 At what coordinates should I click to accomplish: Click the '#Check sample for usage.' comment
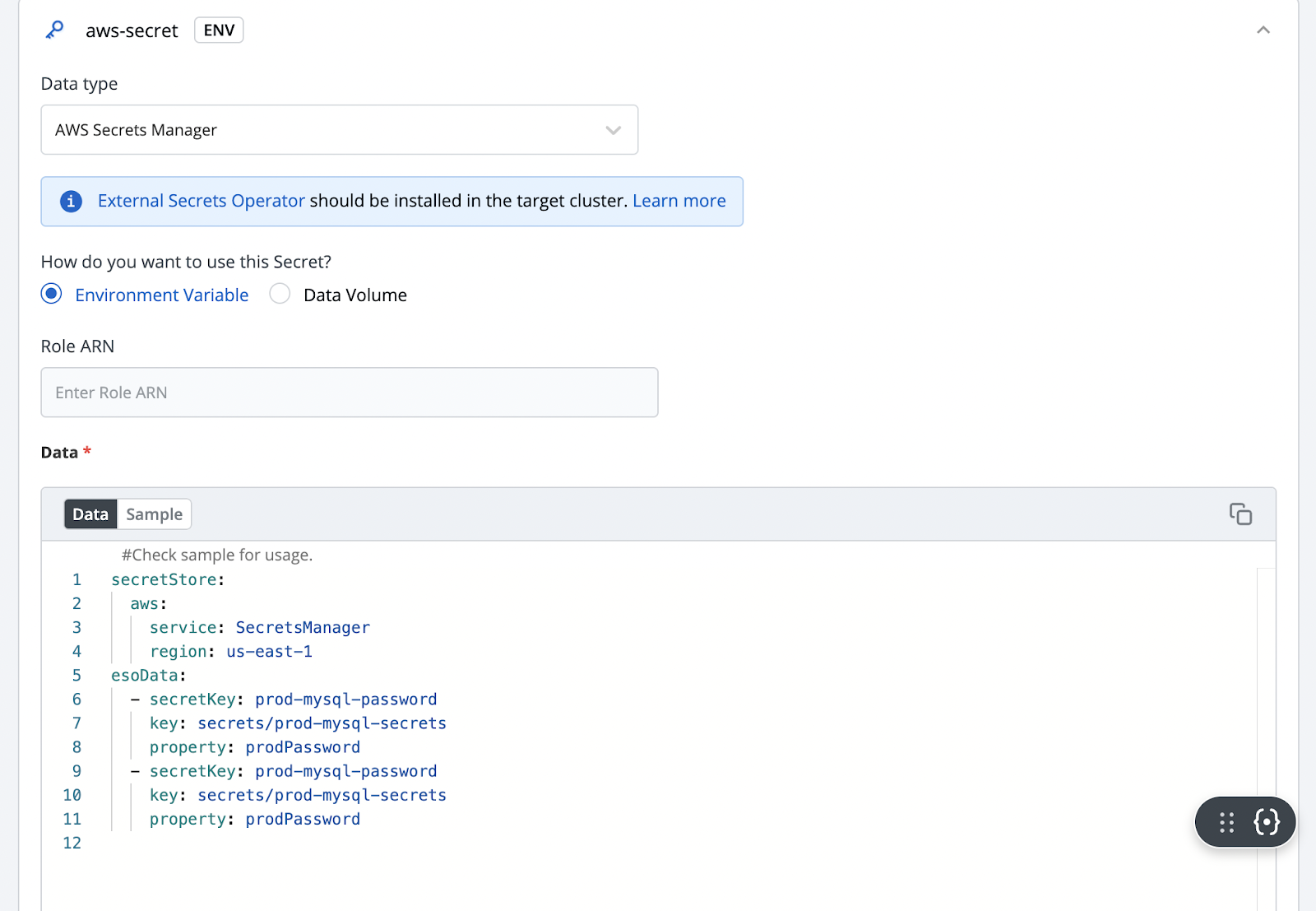[x=217, y=555]
